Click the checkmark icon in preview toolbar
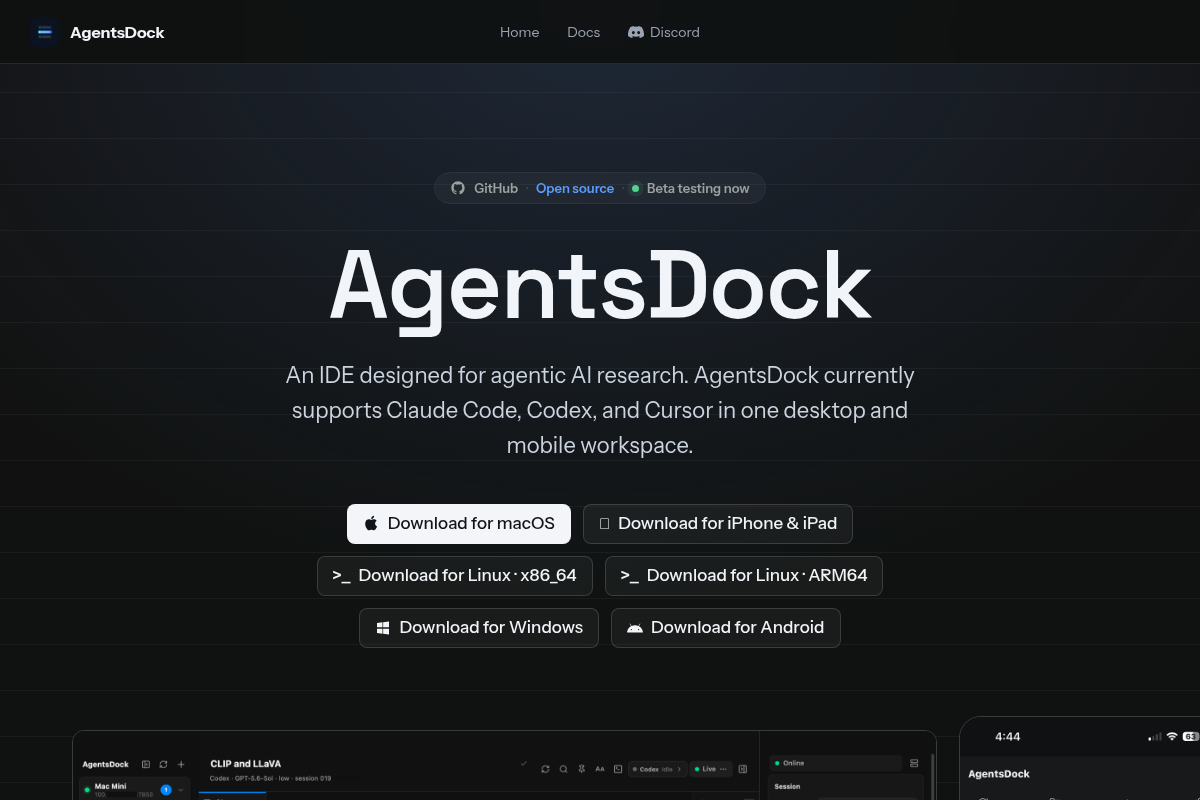The image size is (1200, 800). point(524,764)
